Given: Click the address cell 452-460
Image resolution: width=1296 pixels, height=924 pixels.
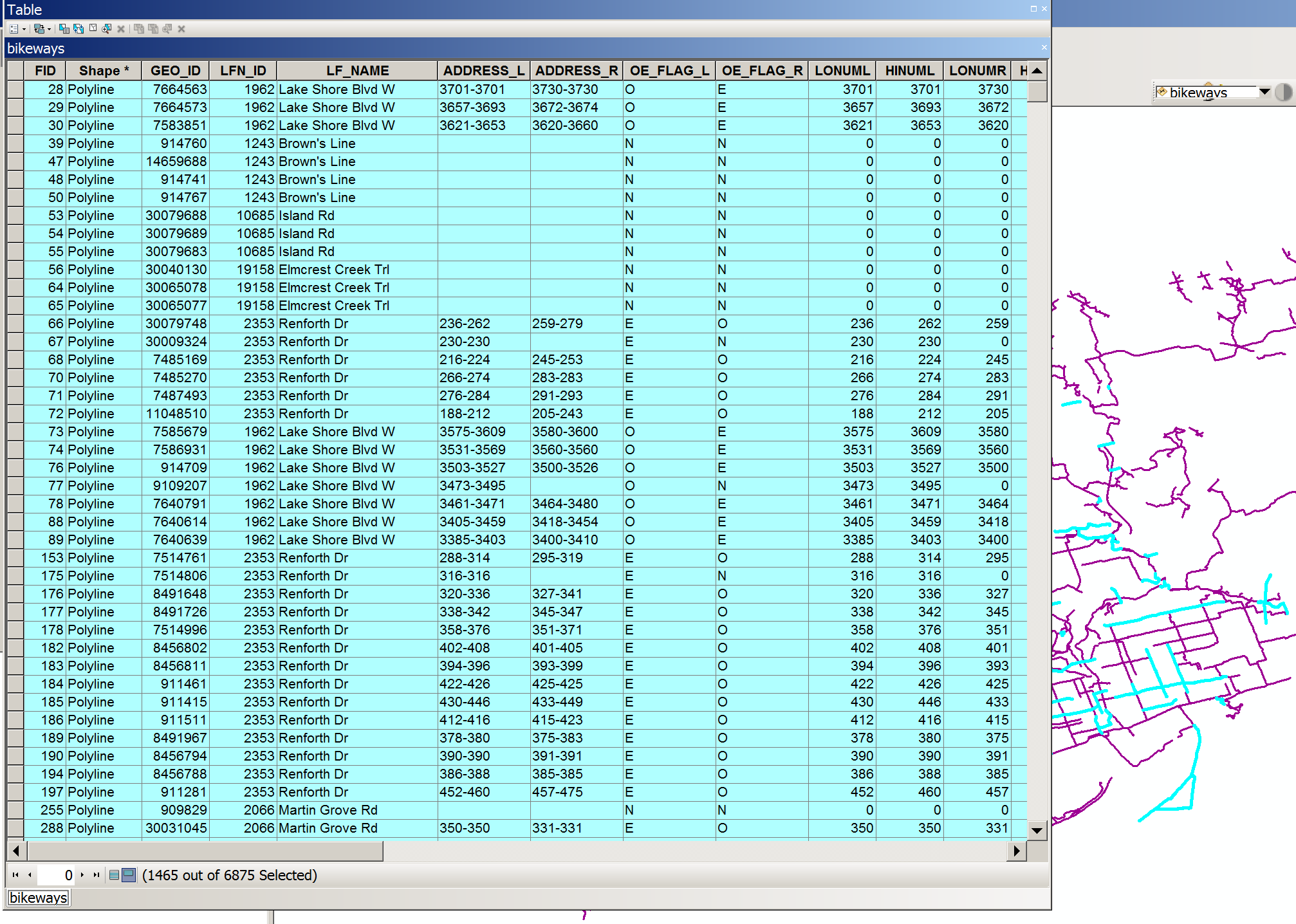Looking at the screenshot, I should pyautogui.click(x=484, y=792).
